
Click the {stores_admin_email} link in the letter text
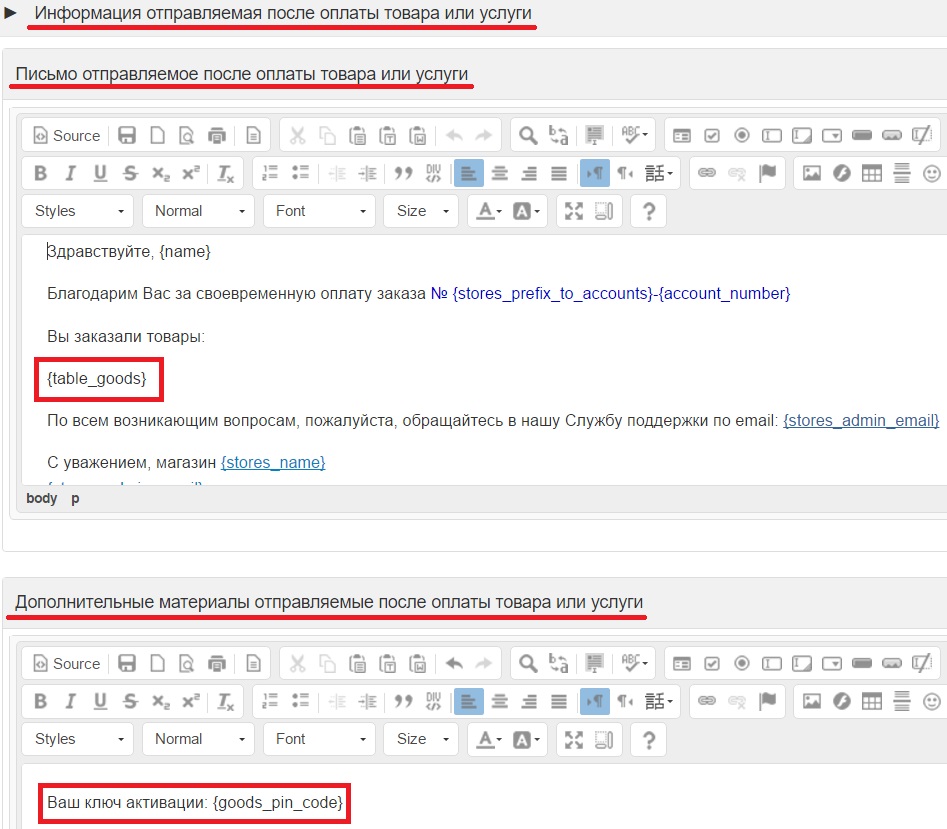[x=861, y=421]
